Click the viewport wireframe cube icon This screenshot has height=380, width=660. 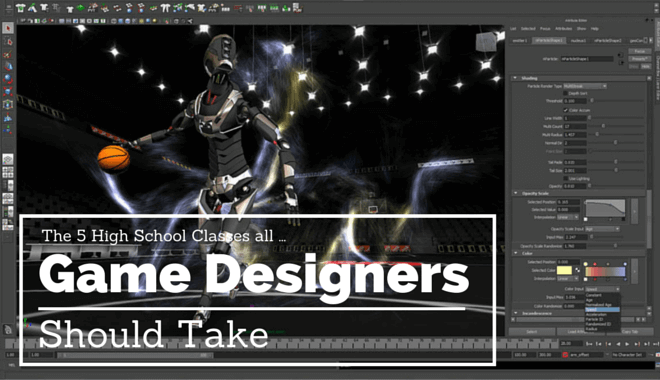tap(114, 21)
